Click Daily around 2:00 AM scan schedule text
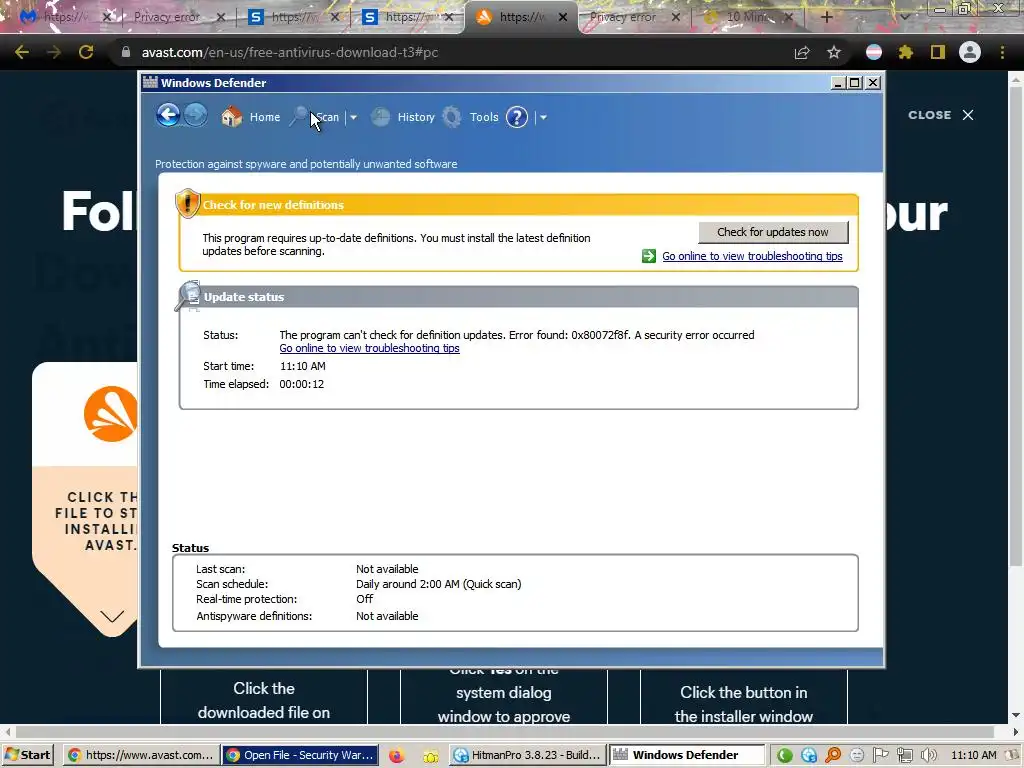The width and height of the screenshot is (1024, 768). coord(438,584)
